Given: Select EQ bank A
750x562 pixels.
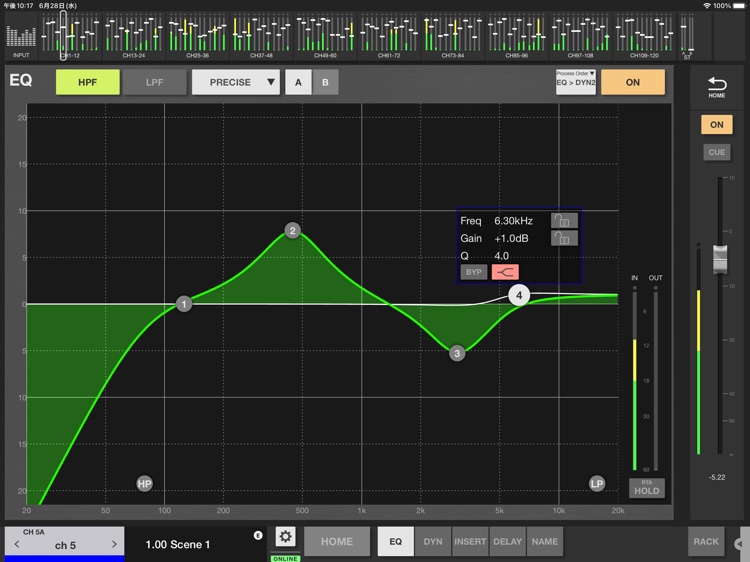Looking at the screenshot, I should 298,82.
